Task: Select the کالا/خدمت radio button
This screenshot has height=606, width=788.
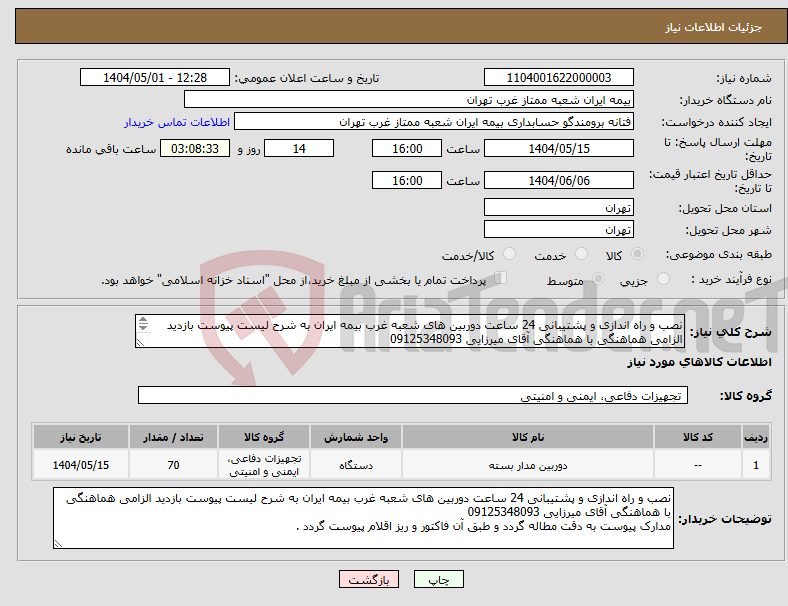Action: [510, 254]
